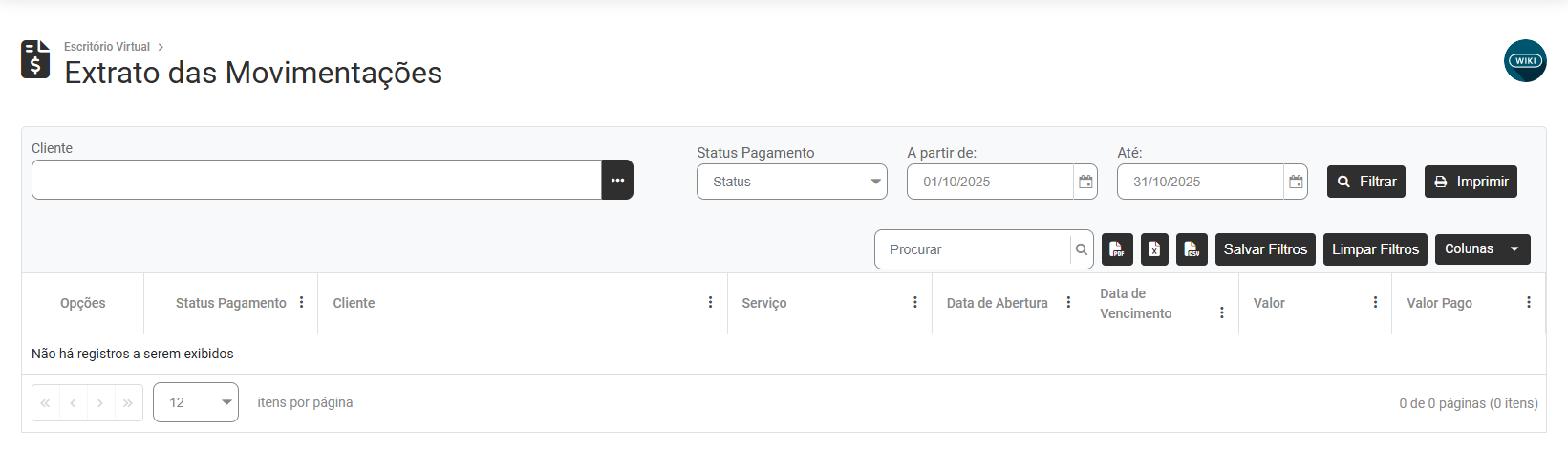This screenshot has height=452, width=1568.
Task: Focus the Cliente input field
Action: click(x=315, y=180)
